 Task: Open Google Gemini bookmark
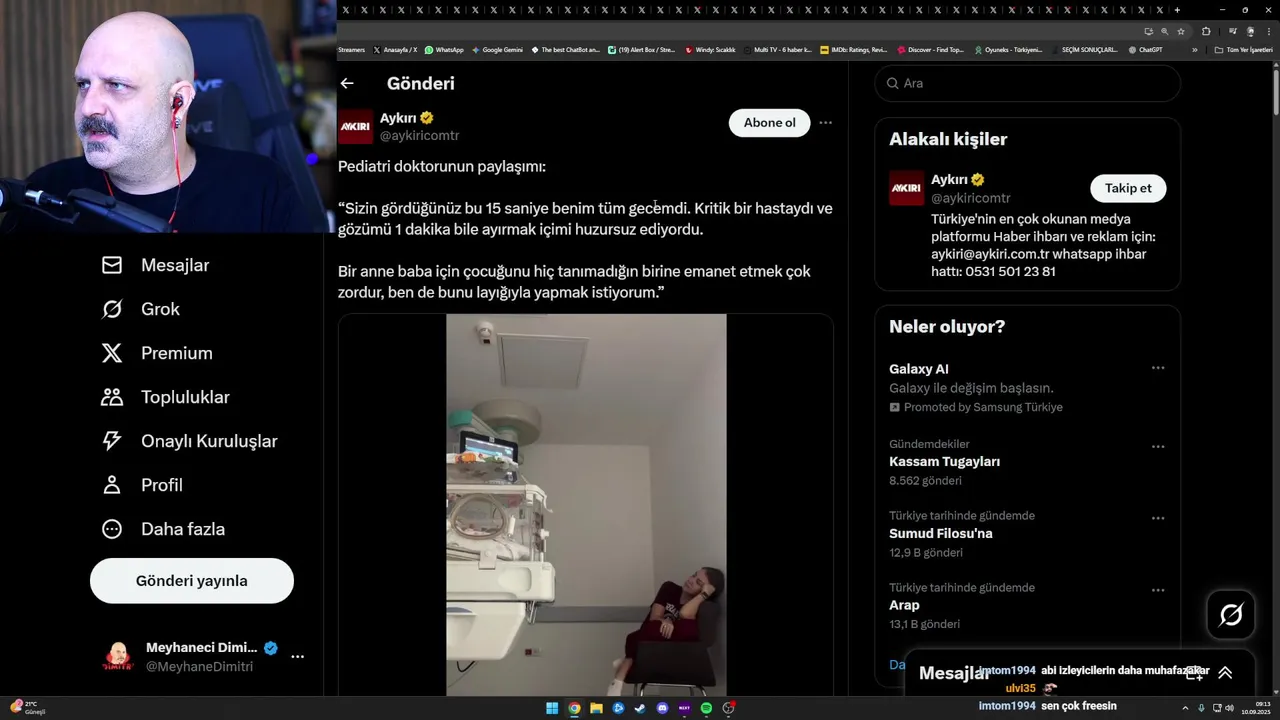tap(497, 50)
